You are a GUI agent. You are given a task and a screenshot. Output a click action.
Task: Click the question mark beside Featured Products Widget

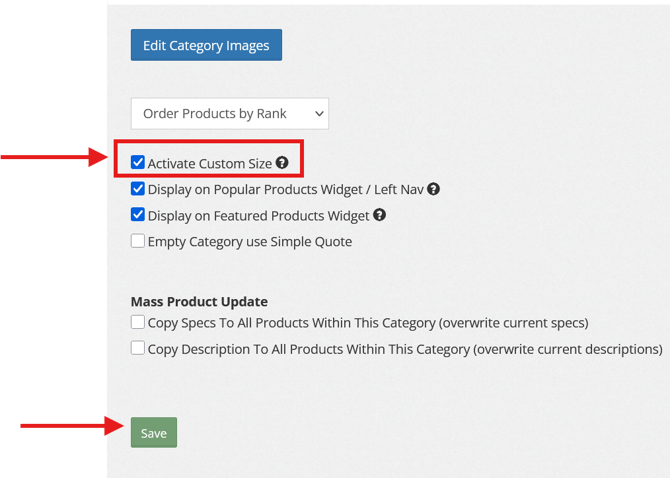pyautogui.click(x=380, y=215)
